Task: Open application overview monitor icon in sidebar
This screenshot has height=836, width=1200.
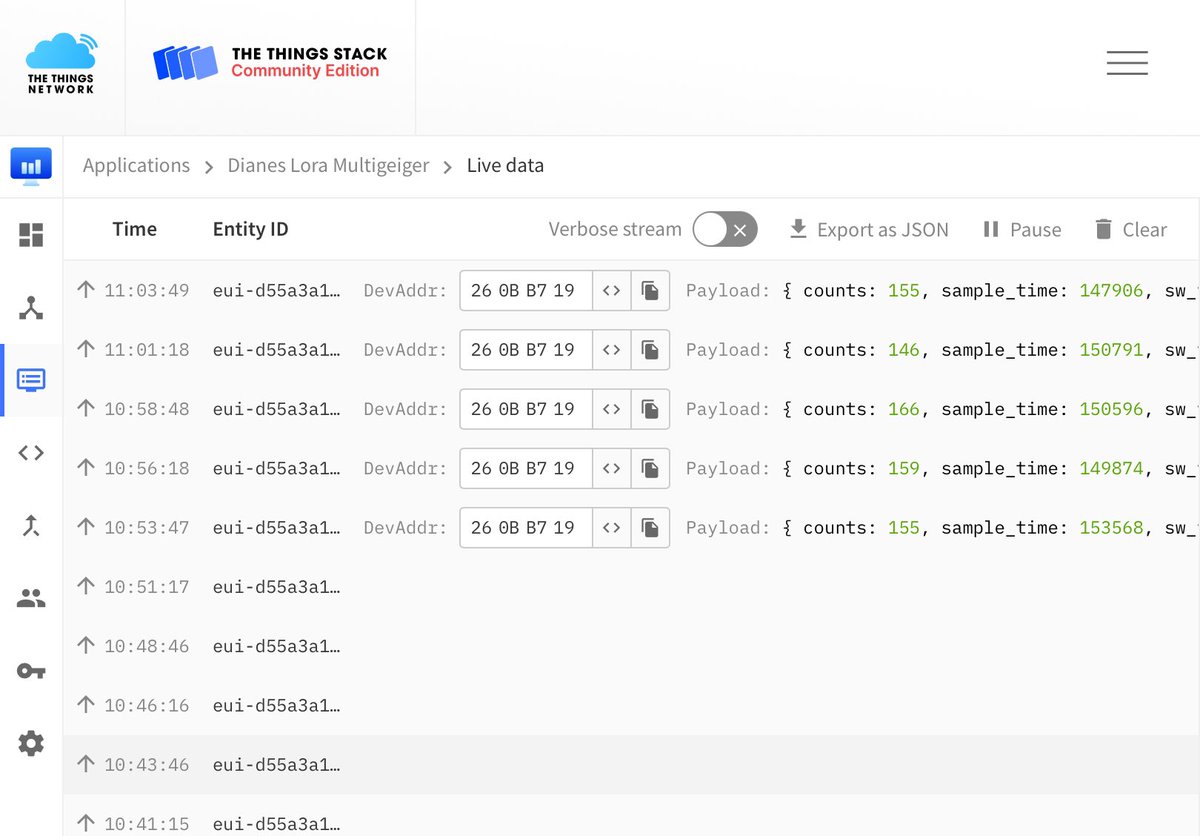Action: coord(31,166)
